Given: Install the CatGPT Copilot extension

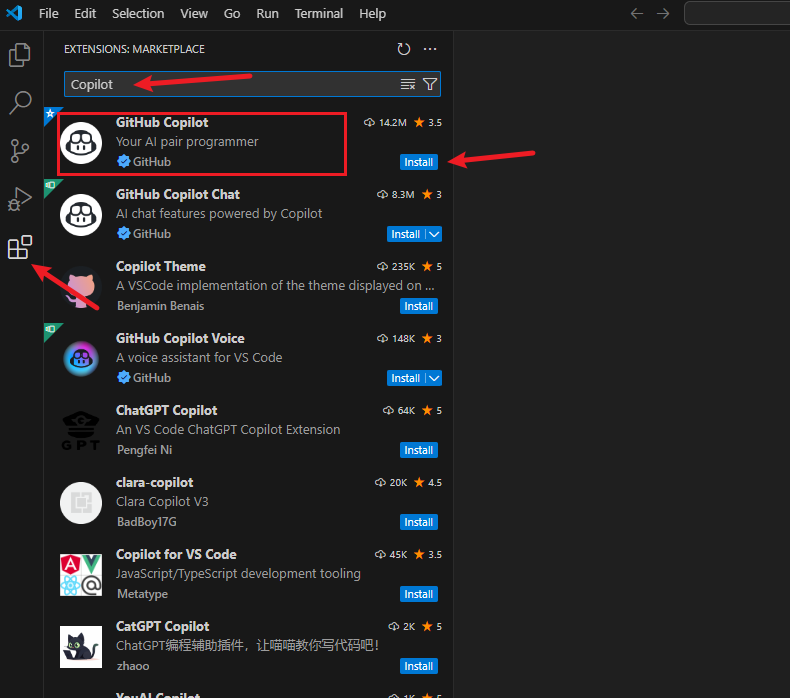Looking at the screenshot, I should [419, 667].
